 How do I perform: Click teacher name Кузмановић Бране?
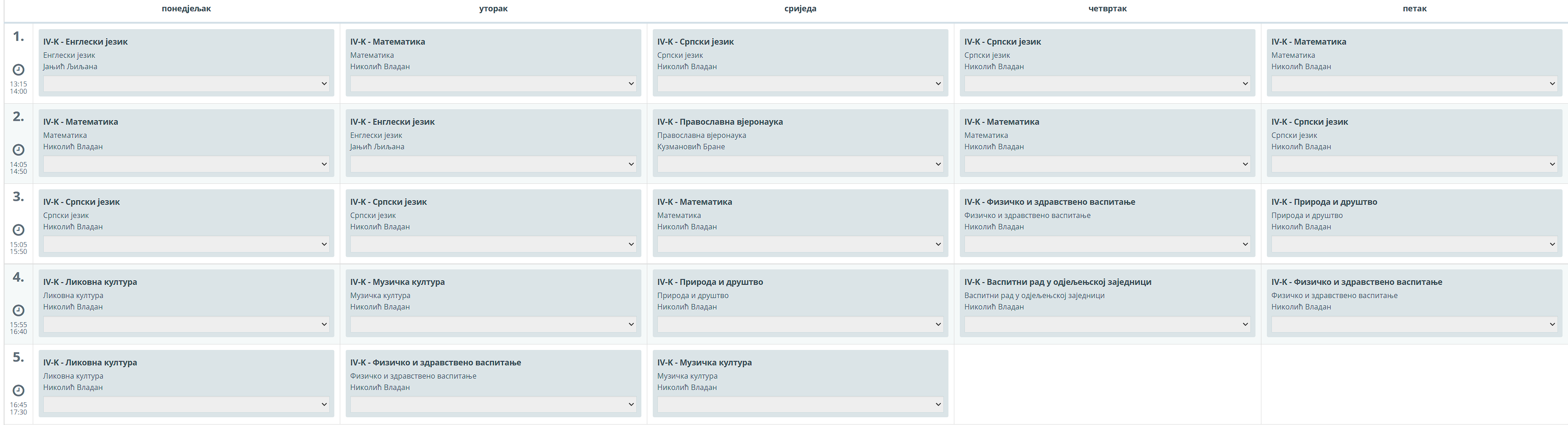point(691,147)
